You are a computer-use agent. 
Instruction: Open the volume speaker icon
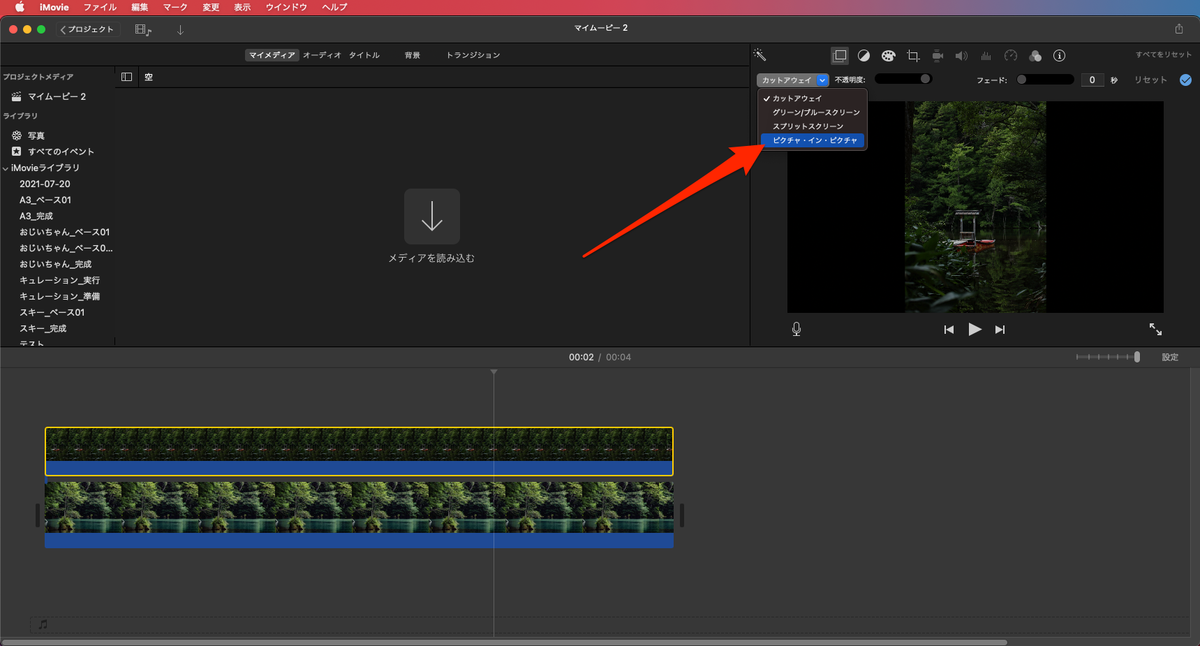pyautogui.click(x=962, y=56)
